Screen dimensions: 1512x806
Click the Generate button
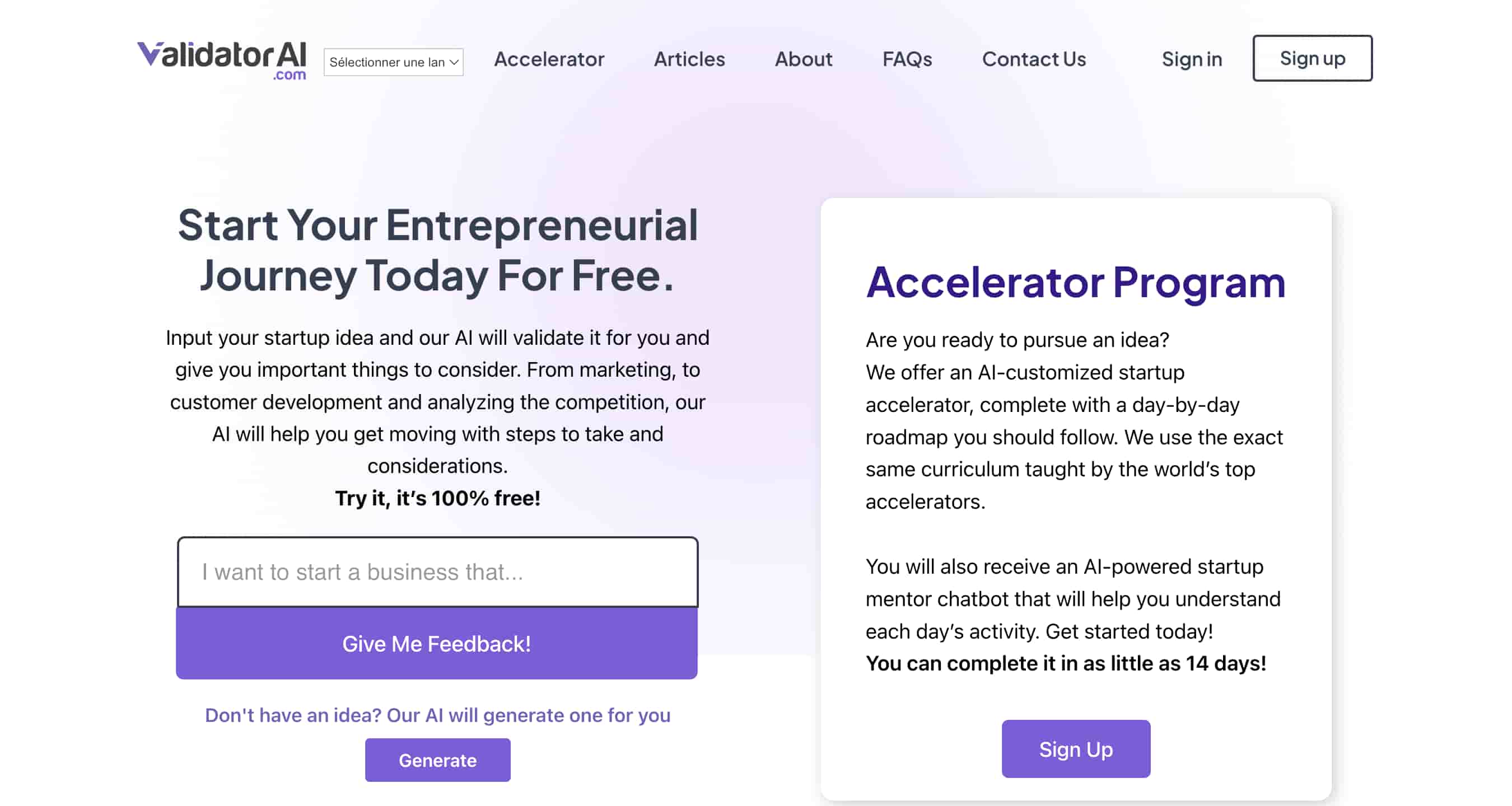[x=437, y=760]
